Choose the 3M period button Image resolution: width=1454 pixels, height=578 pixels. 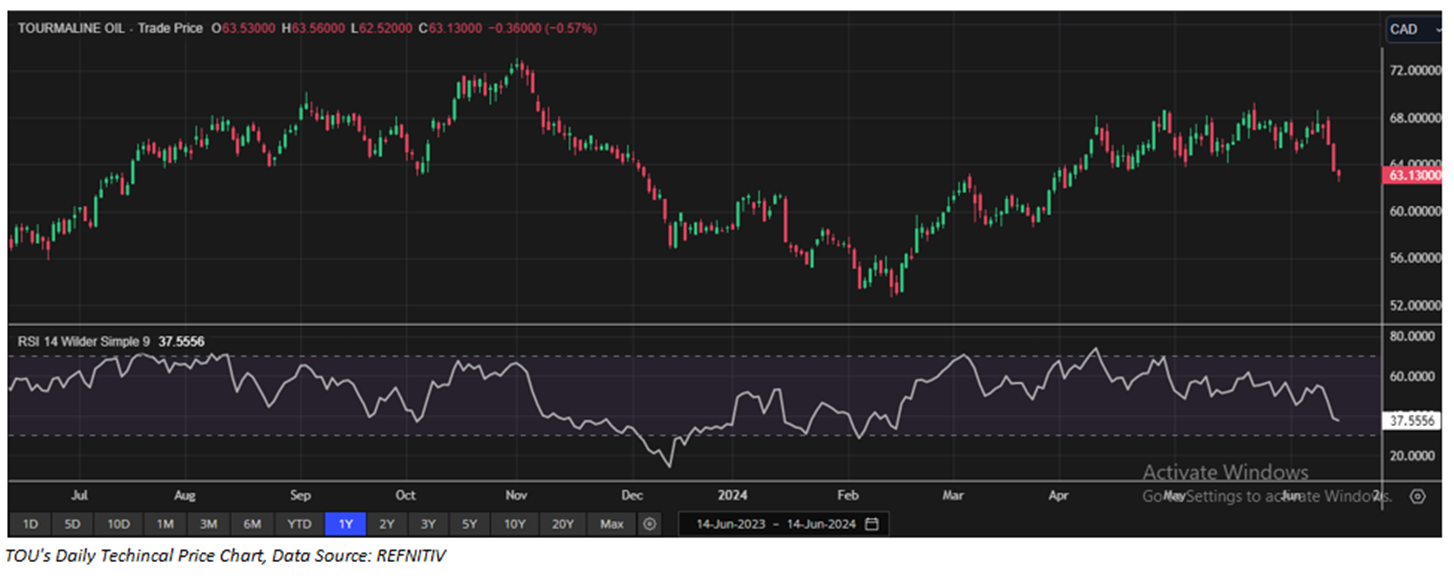point(208,524)
